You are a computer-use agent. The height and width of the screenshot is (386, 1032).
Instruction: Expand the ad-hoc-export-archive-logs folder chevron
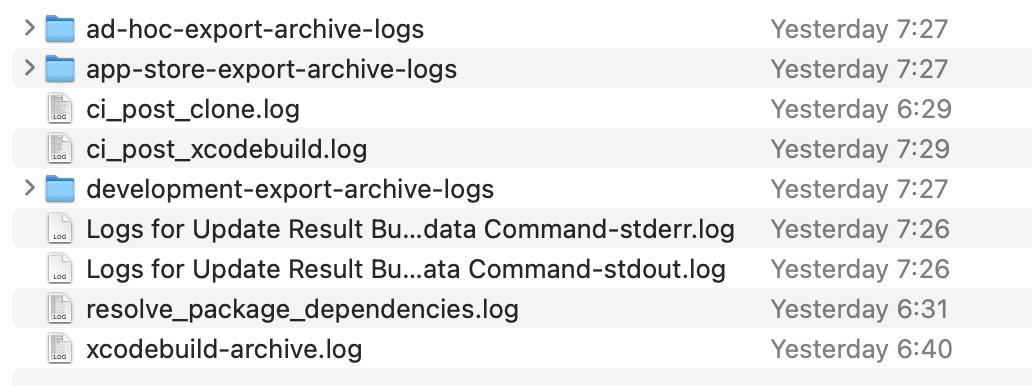coord(29,28)
